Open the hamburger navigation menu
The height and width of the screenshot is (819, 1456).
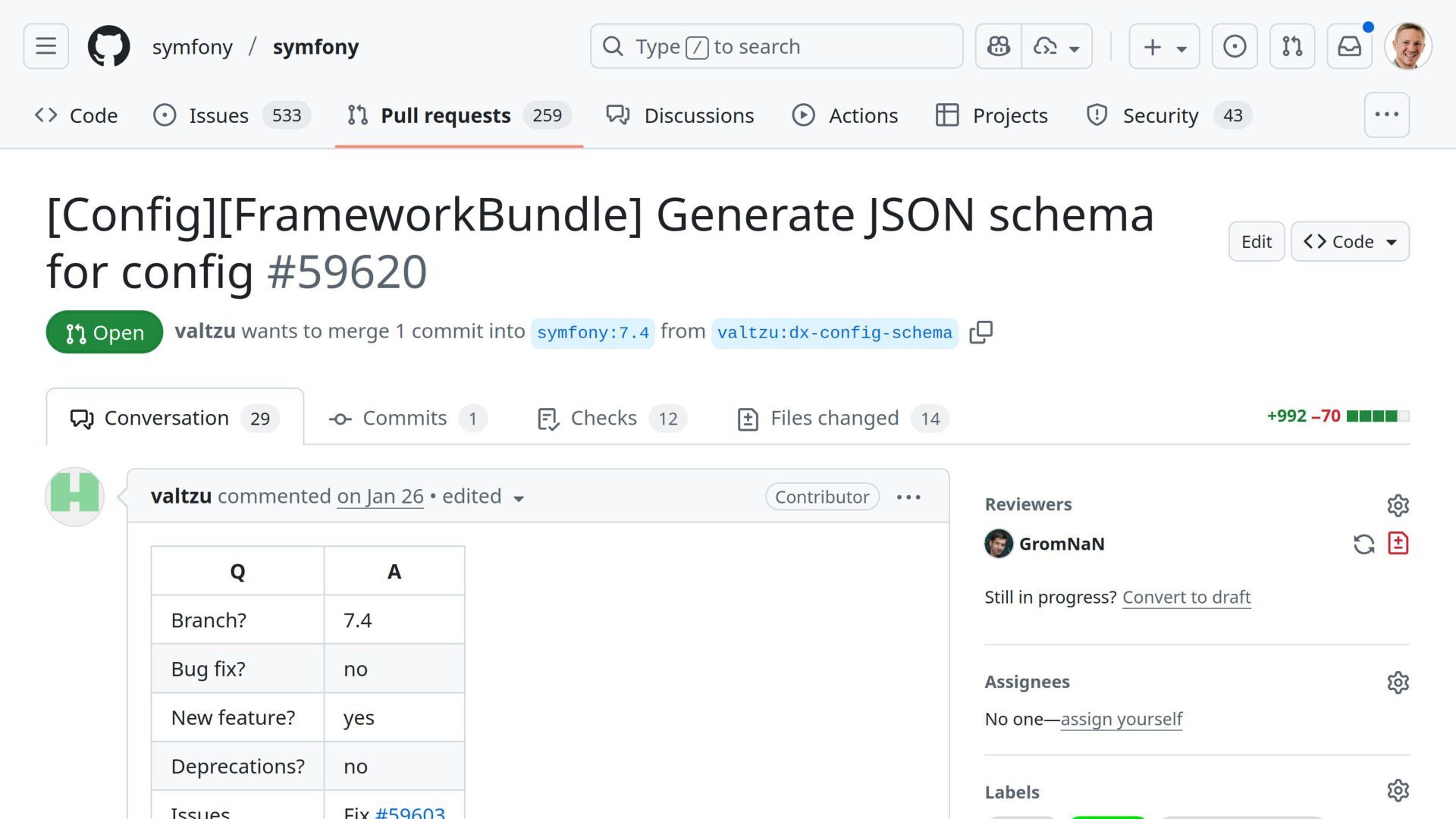[x=45, y=46]
